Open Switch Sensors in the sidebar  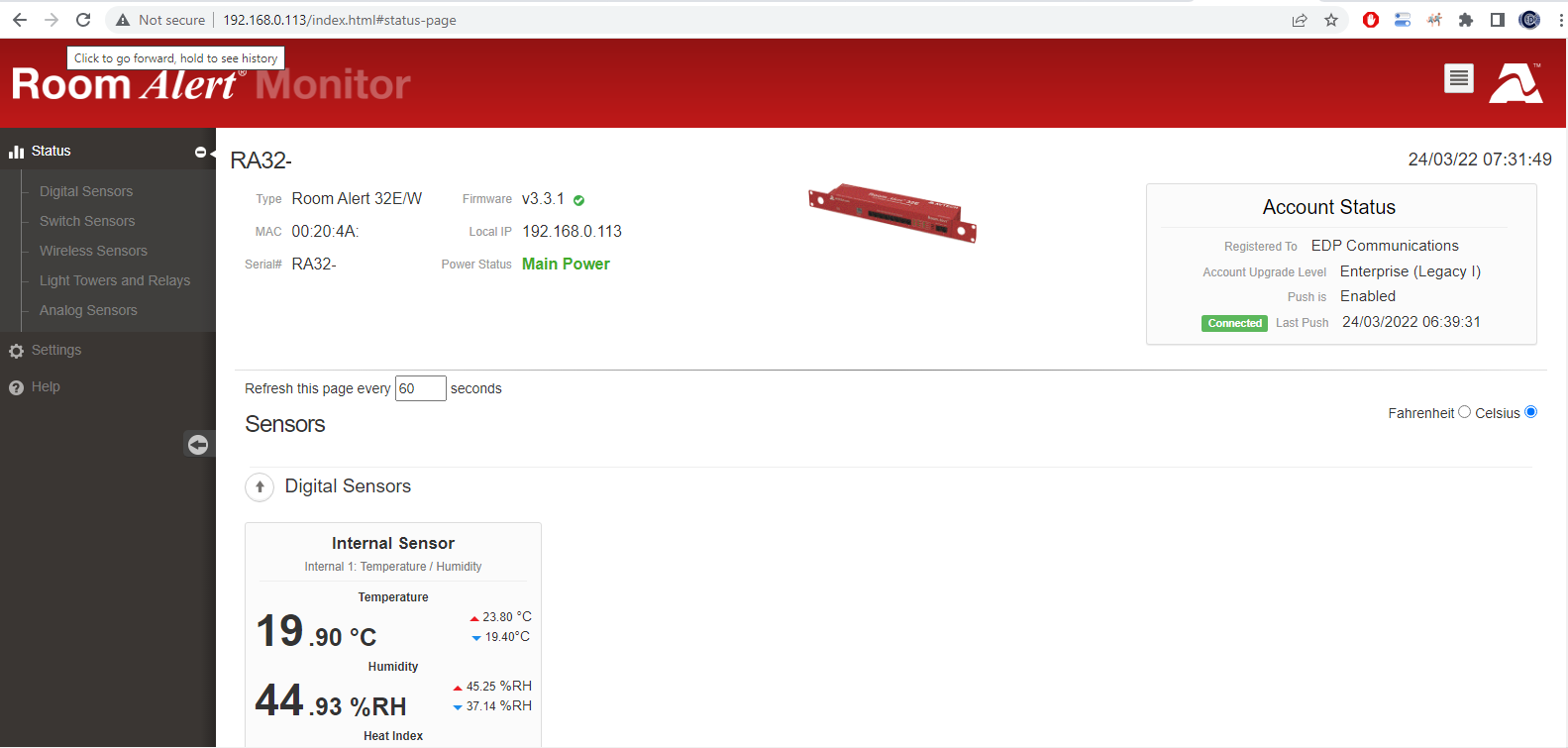pos(87,221)
